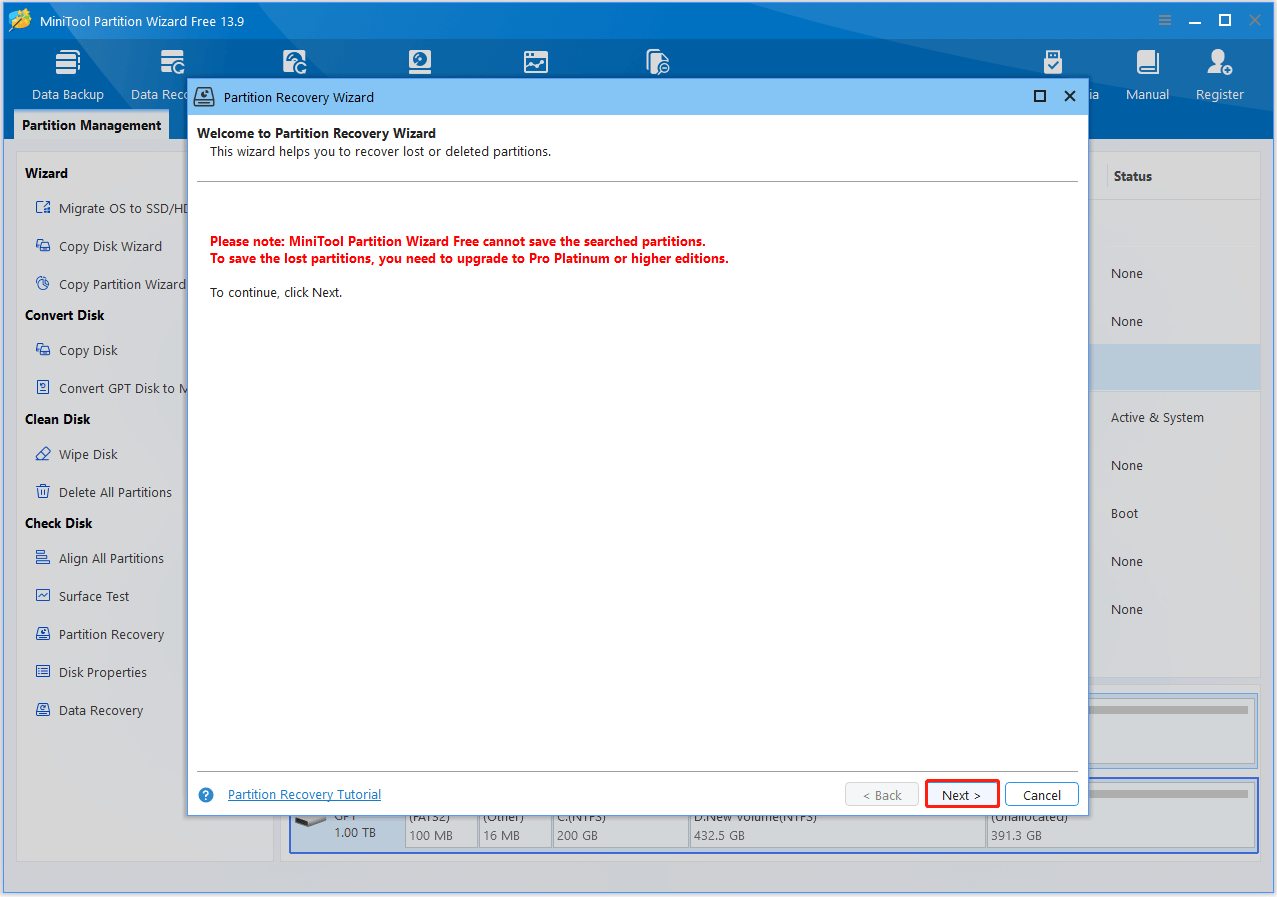Click the Check Disk section heading

click(x=59, y=523)
